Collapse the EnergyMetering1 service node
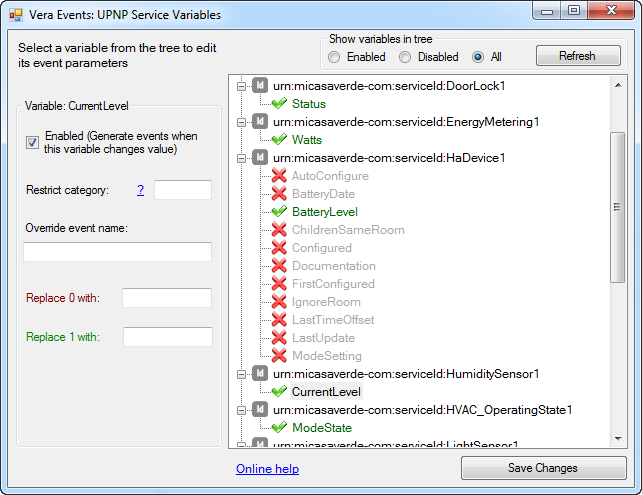The image size is (642, 495). [242, 122]
